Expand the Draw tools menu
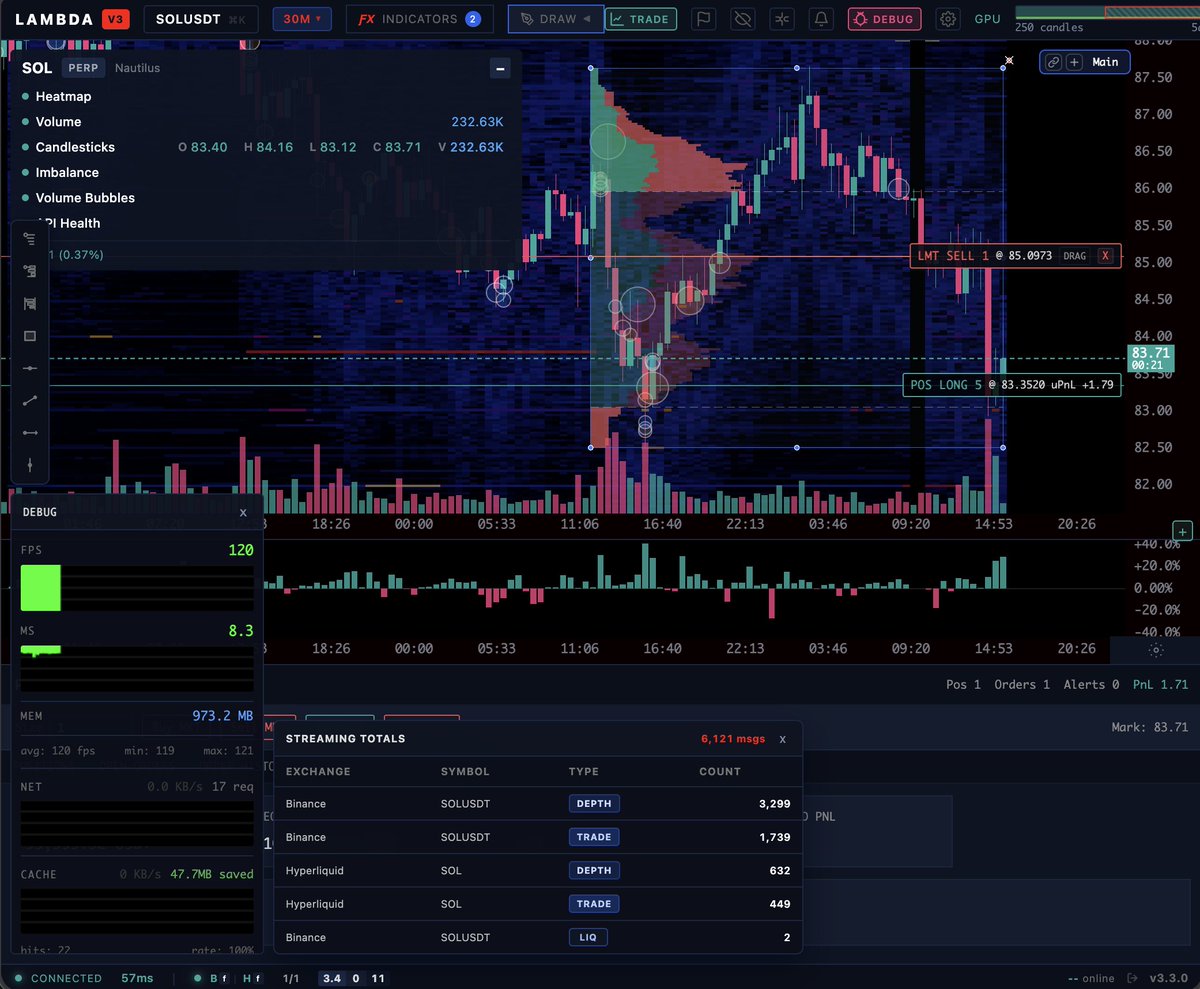 tap(555, 19)
